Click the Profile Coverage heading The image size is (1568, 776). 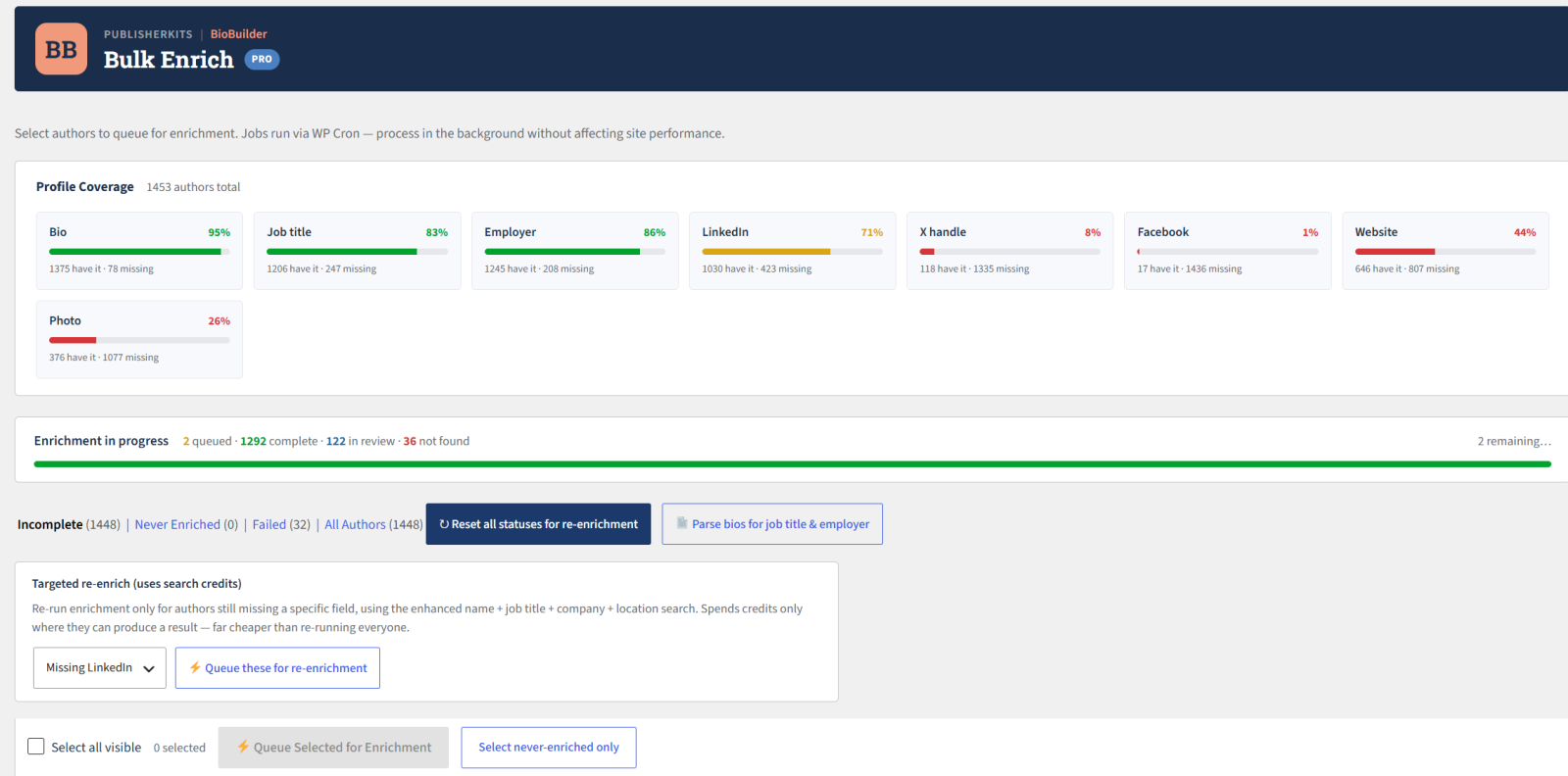[x=84, y=186]
